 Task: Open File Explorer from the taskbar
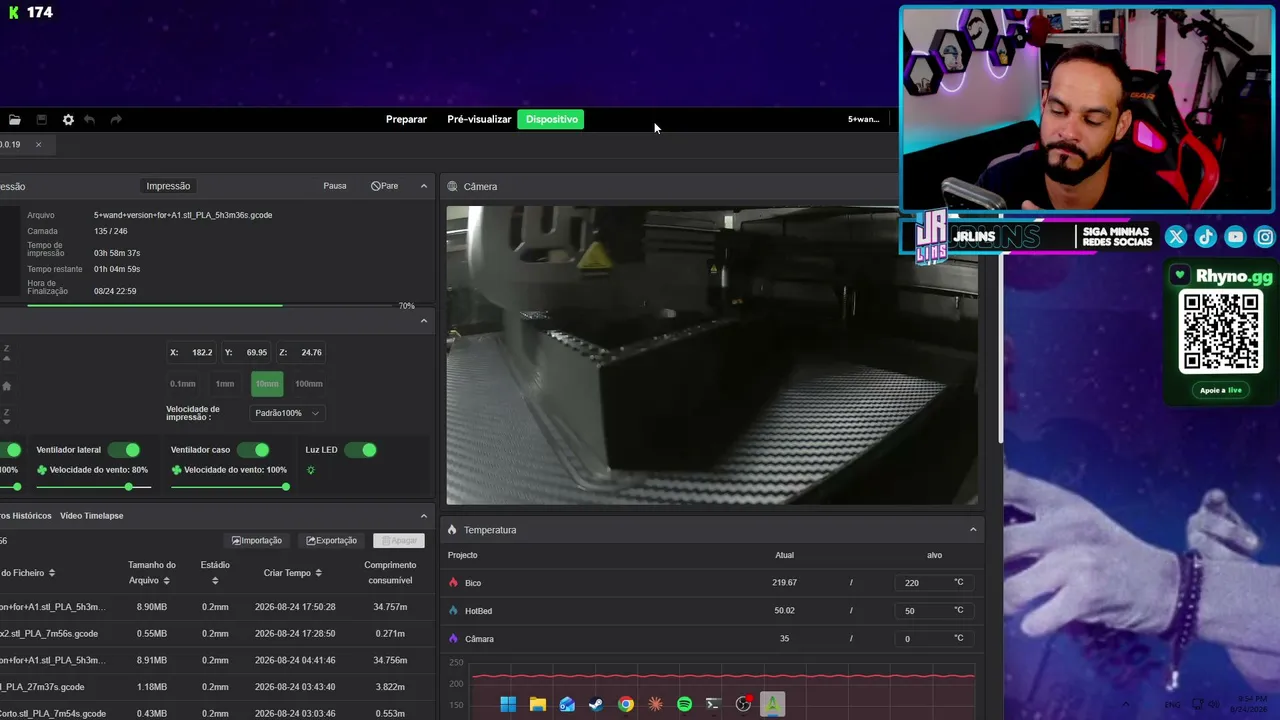[x=537, y=704]
